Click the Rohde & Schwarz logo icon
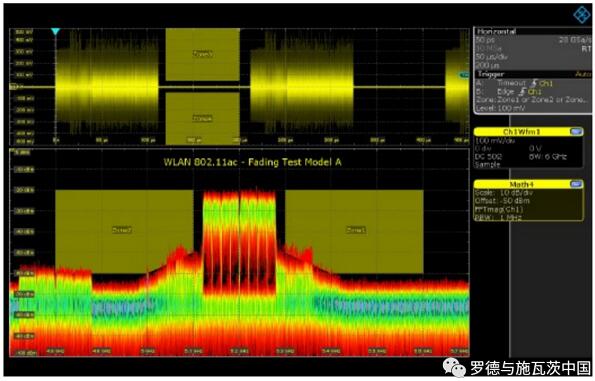The height and width of the screenshot is (381, 595). pyautogui.click(x=582, y=15)
